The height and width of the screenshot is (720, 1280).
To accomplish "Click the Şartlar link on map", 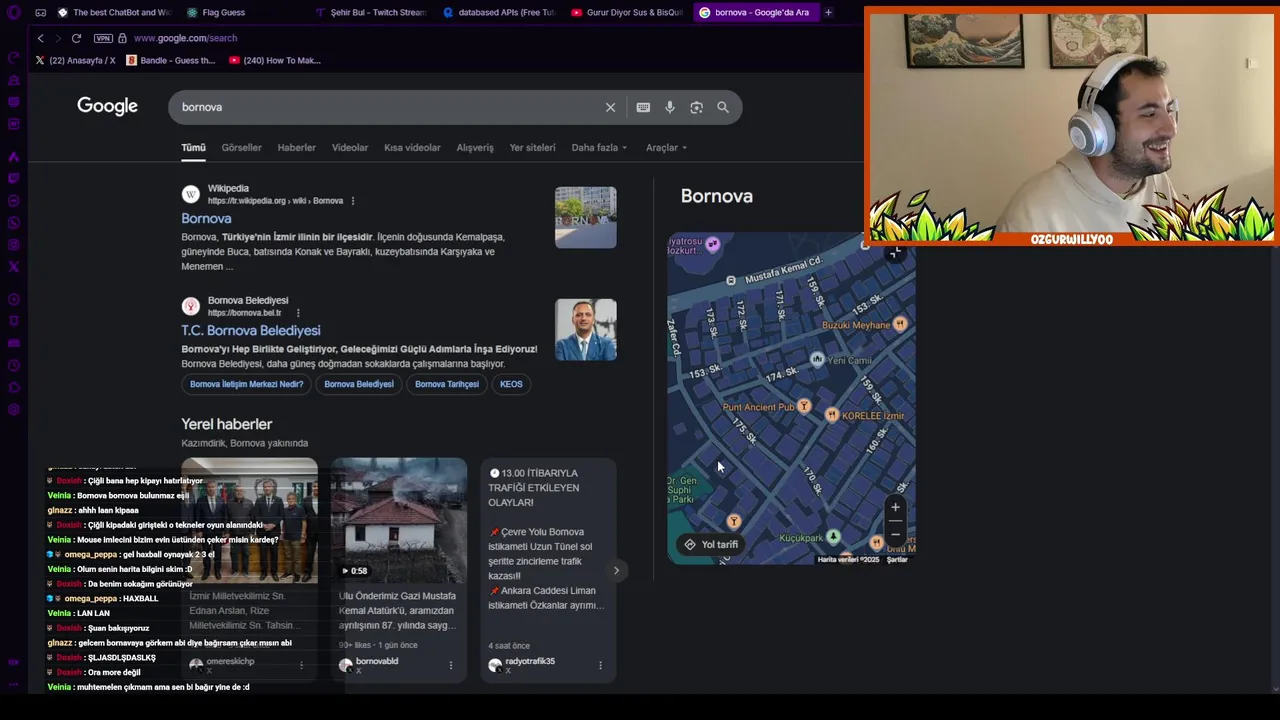I will 897,560.
